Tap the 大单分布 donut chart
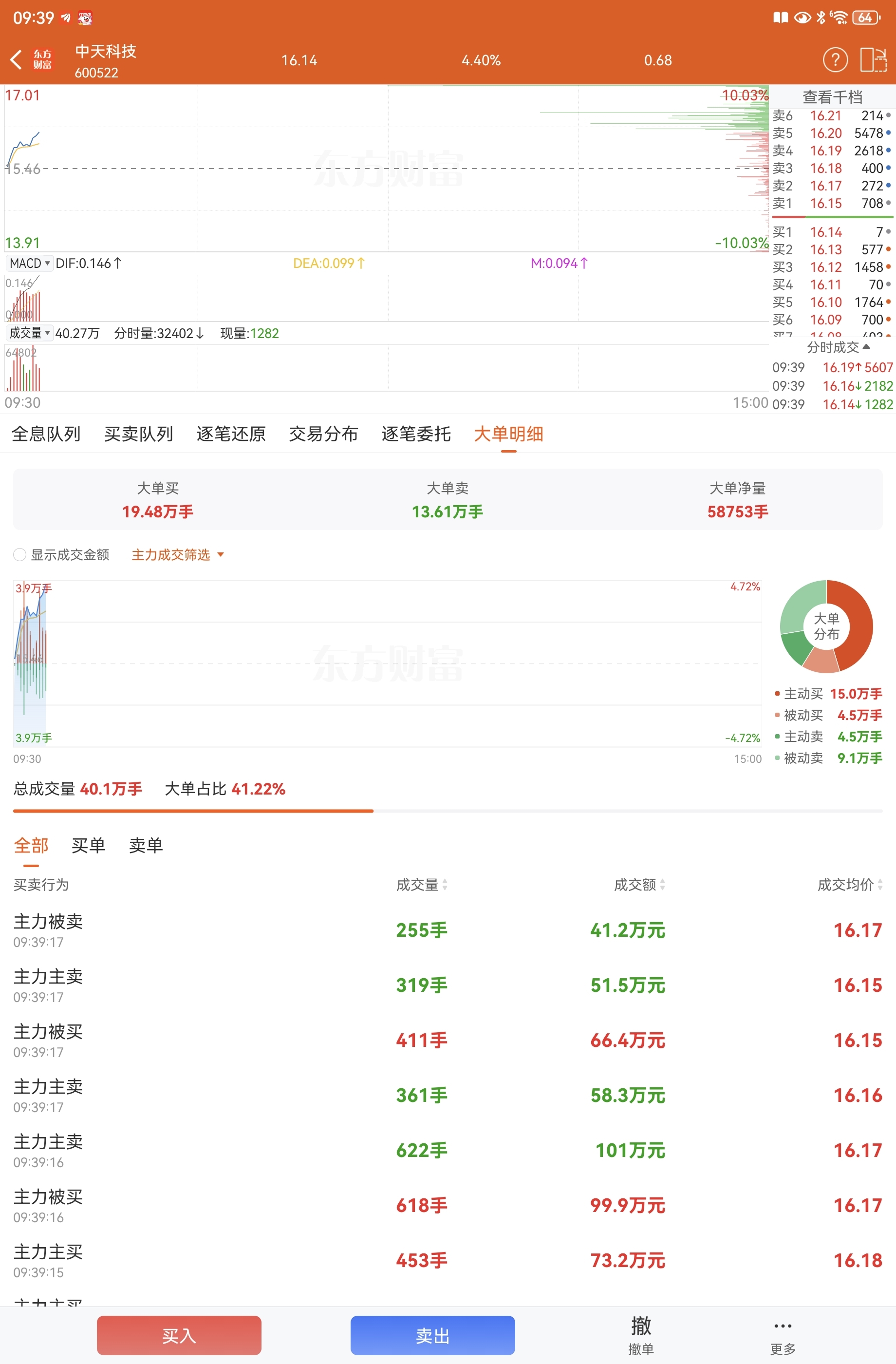Viewport: 896px width, 1364px height. pos(826,626)
